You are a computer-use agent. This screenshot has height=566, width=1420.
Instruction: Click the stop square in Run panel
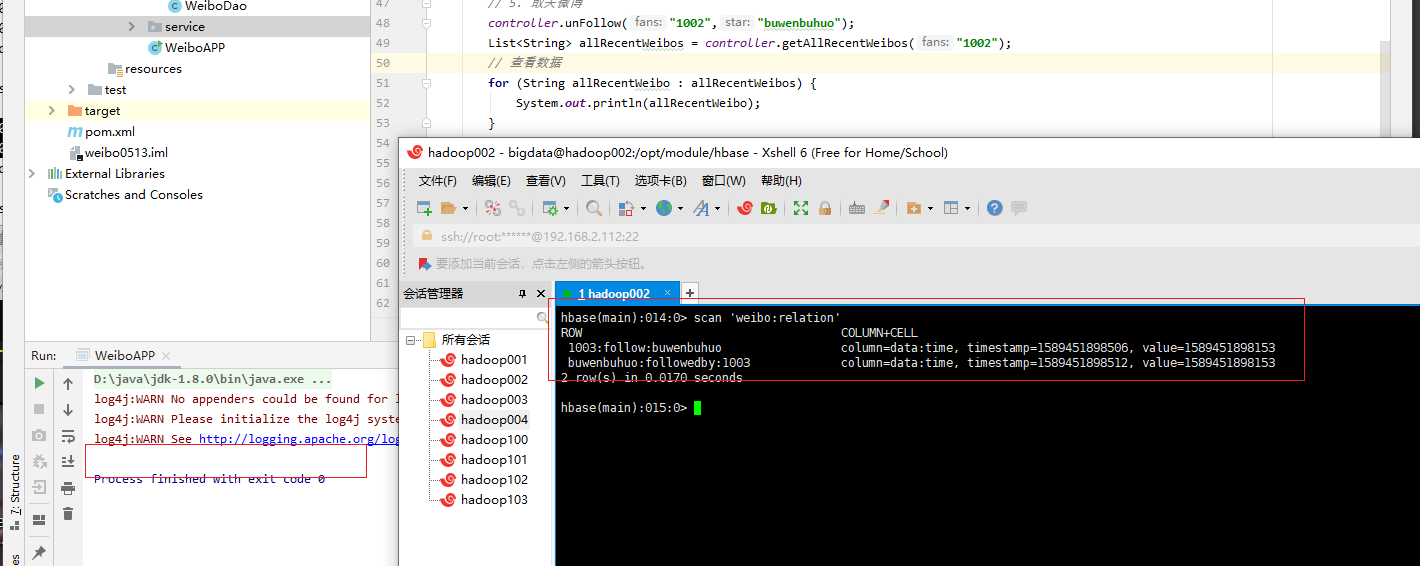(39, 409)
